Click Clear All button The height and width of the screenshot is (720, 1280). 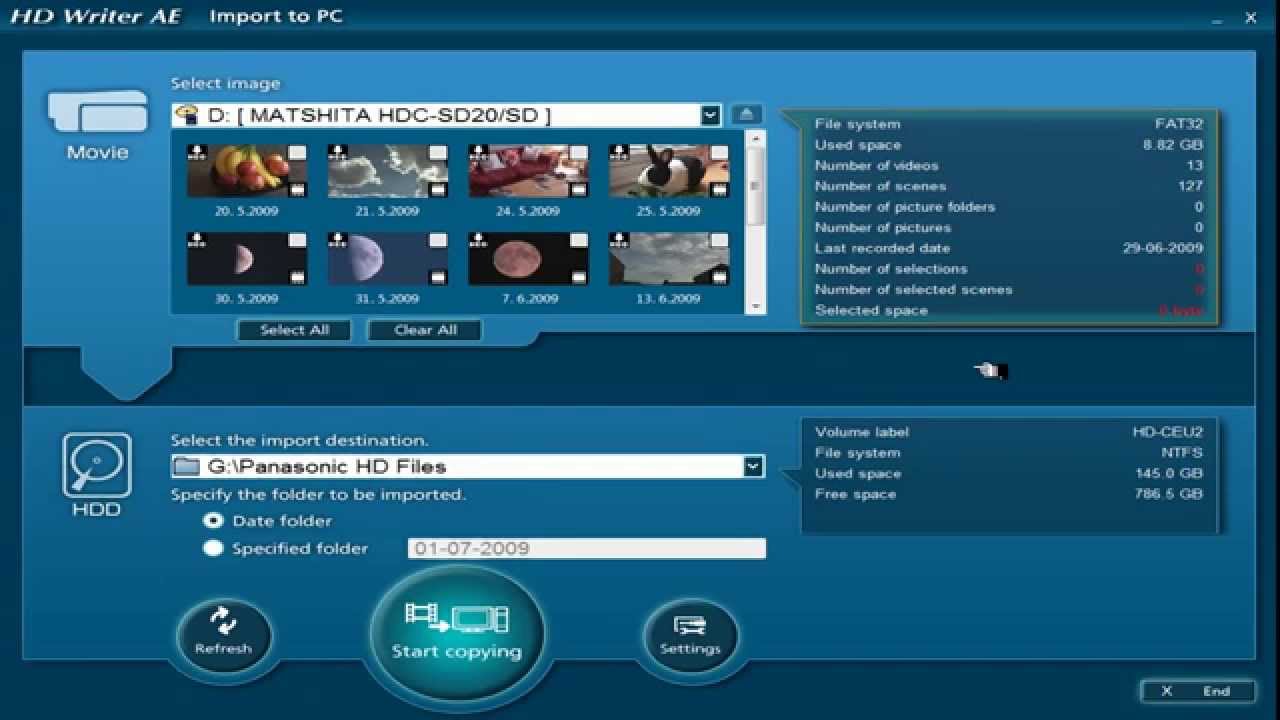point(425,330)
